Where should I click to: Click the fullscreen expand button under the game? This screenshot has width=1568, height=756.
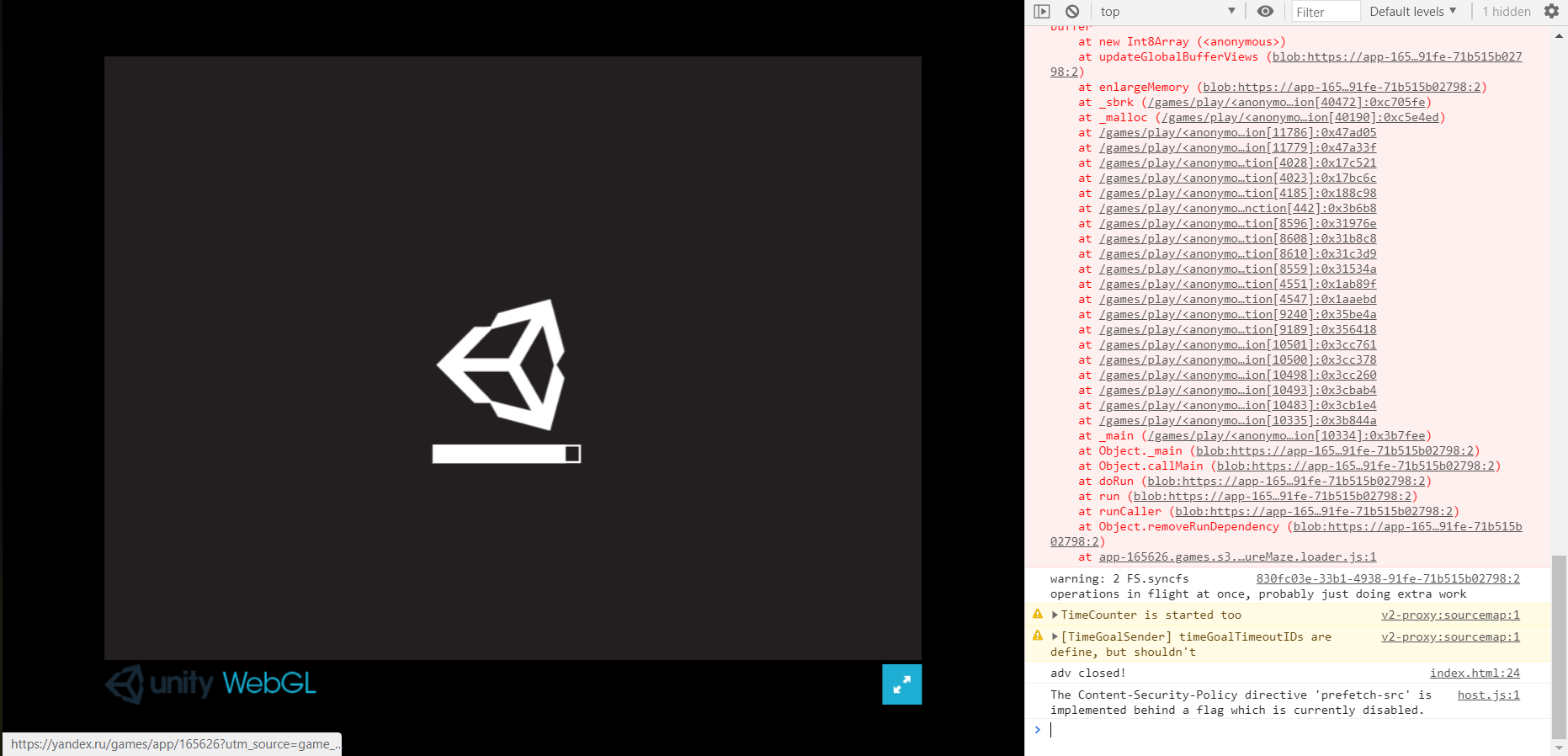pos(901,684)
